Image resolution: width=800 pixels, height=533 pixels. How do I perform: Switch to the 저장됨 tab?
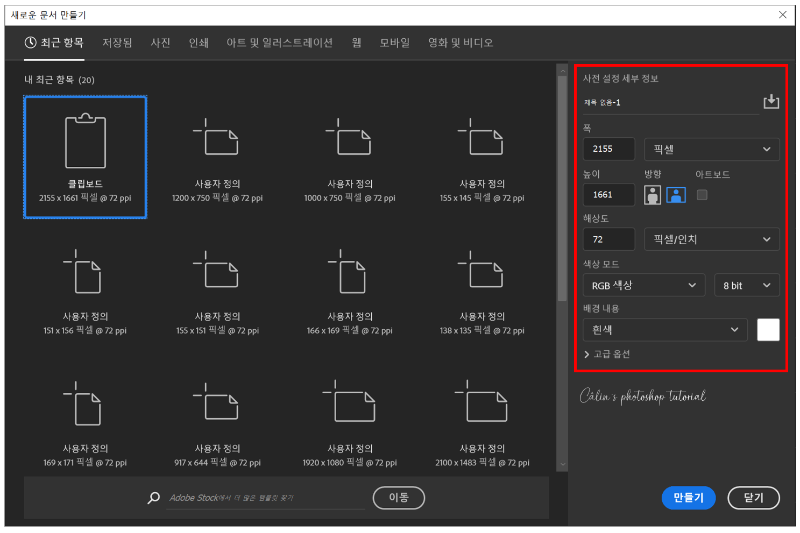(117, 43)
